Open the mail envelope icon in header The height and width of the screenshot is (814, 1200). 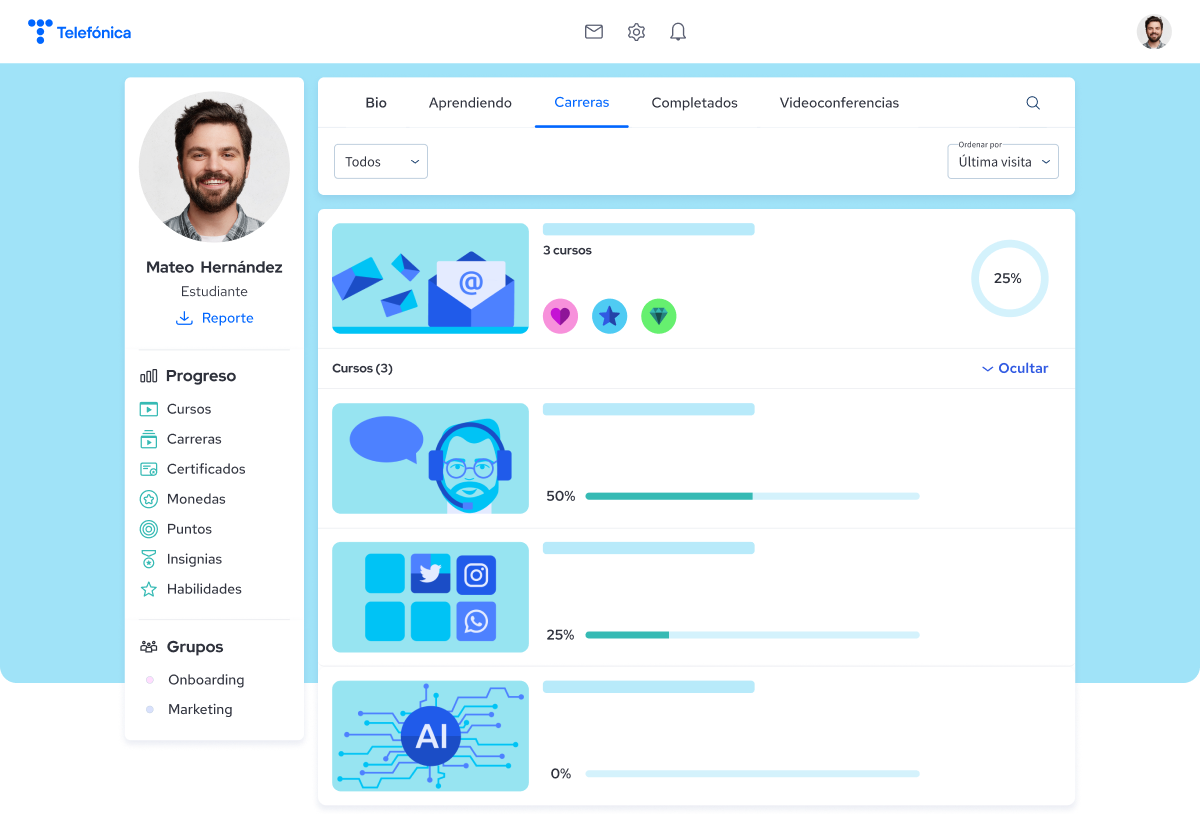tap(594, 32)
